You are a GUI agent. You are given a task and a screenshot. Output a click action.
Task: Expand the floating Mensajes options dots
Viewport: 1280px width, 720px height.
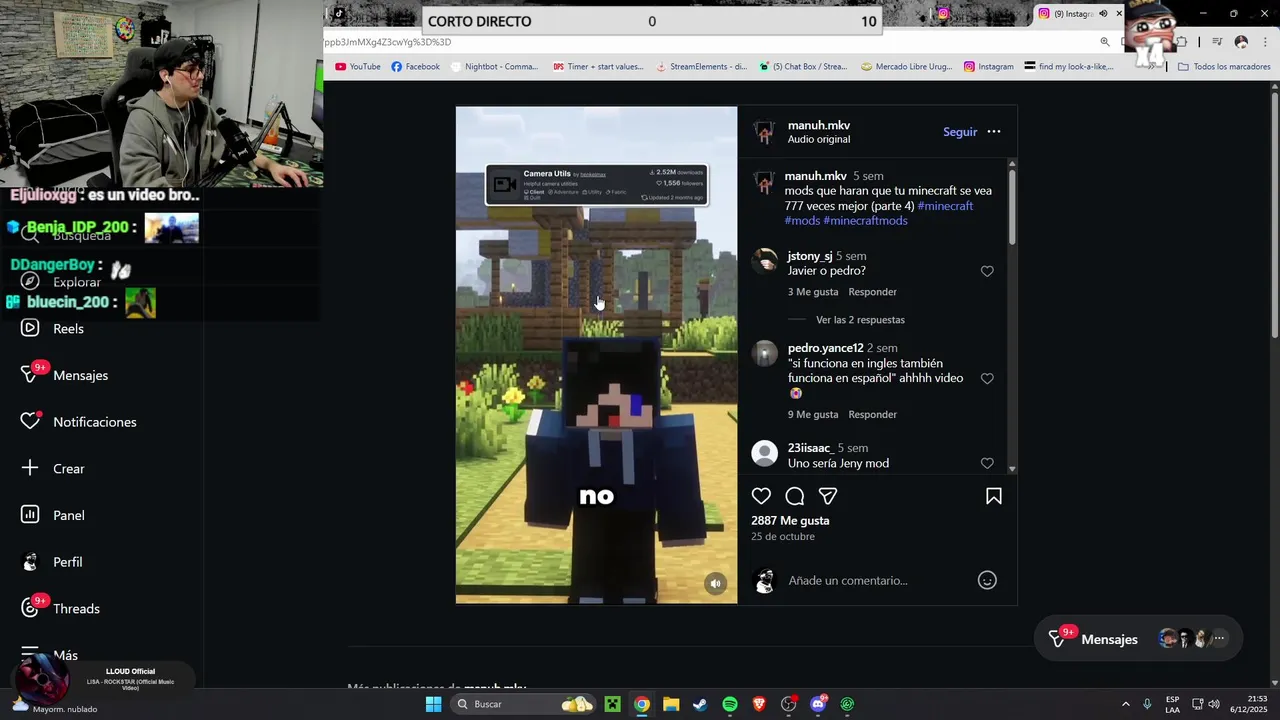point(1219,638)
